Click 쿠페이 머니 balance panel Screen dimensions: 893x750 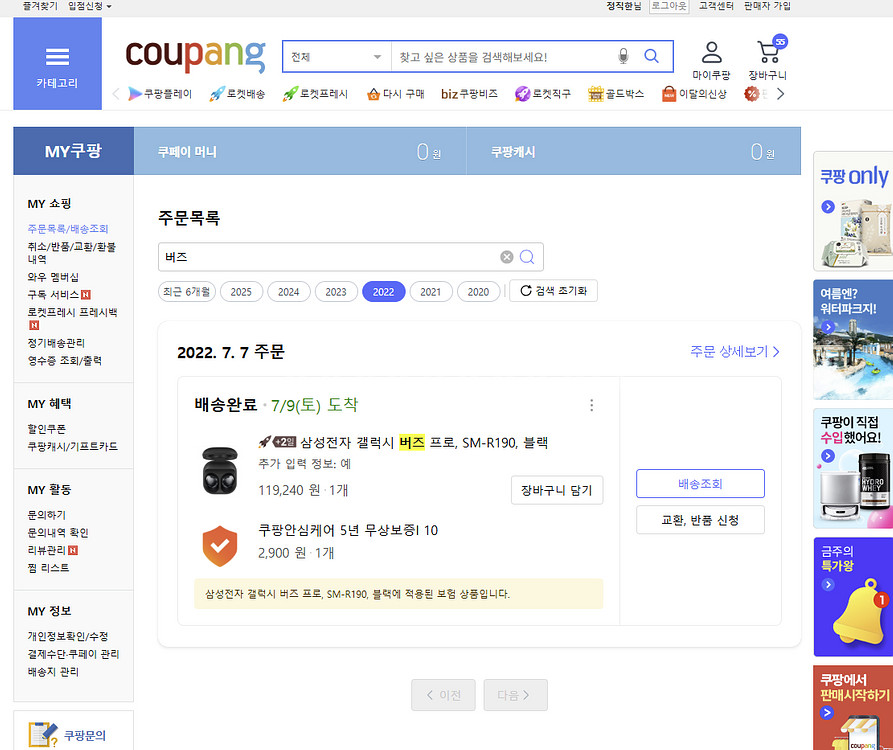[300, 151]
